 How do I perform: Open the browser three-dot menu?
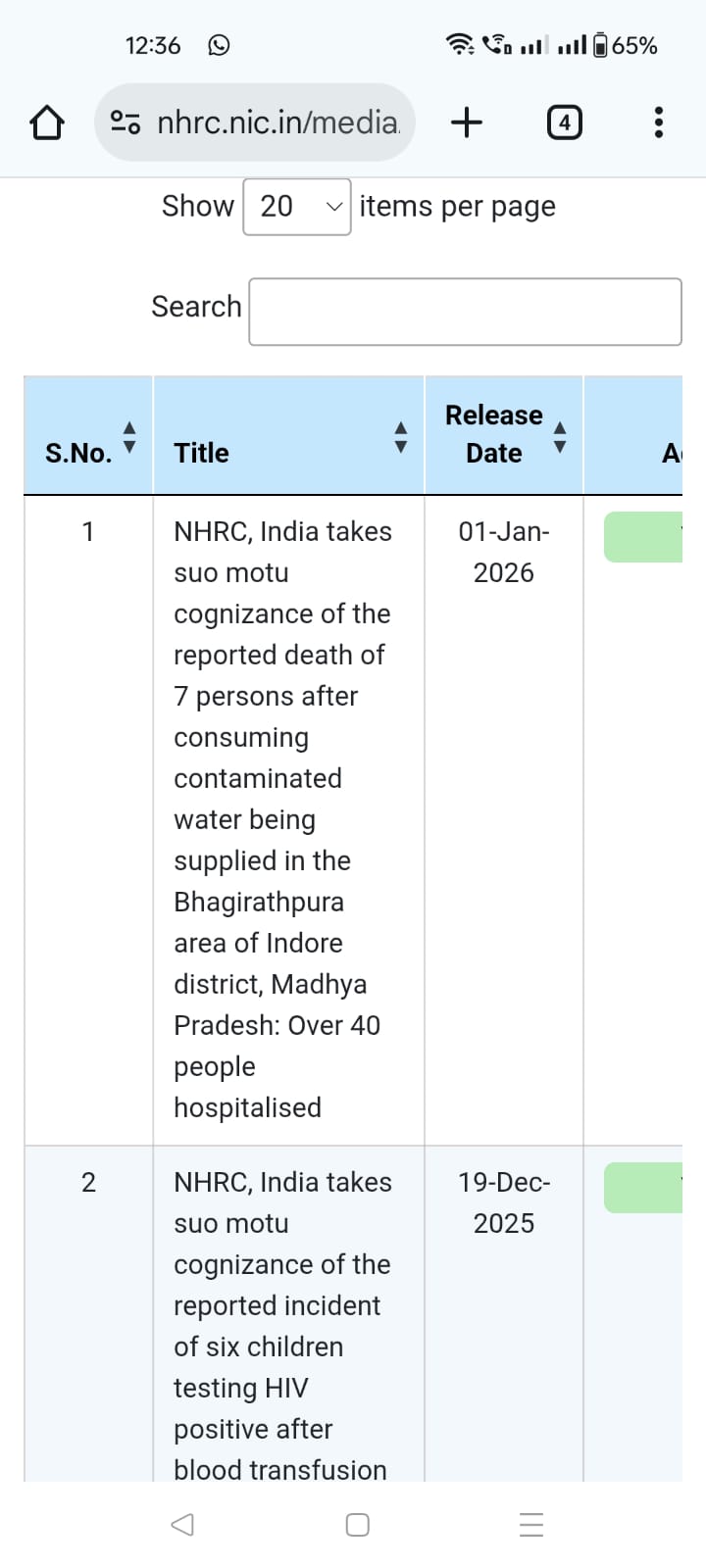(658, 122)
